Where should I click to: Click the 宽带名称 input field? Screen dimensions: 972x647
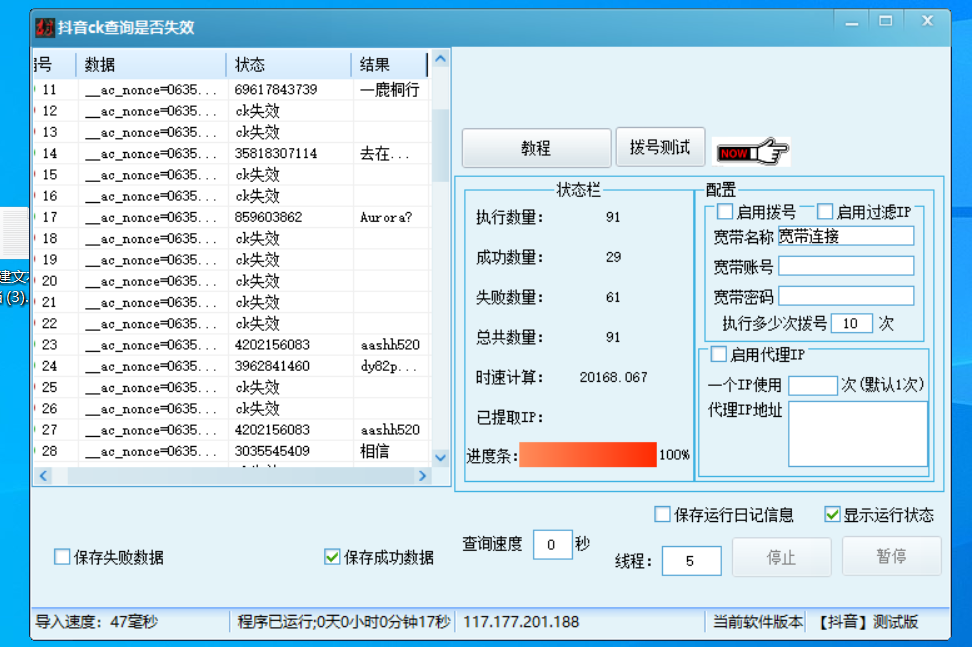846,236
